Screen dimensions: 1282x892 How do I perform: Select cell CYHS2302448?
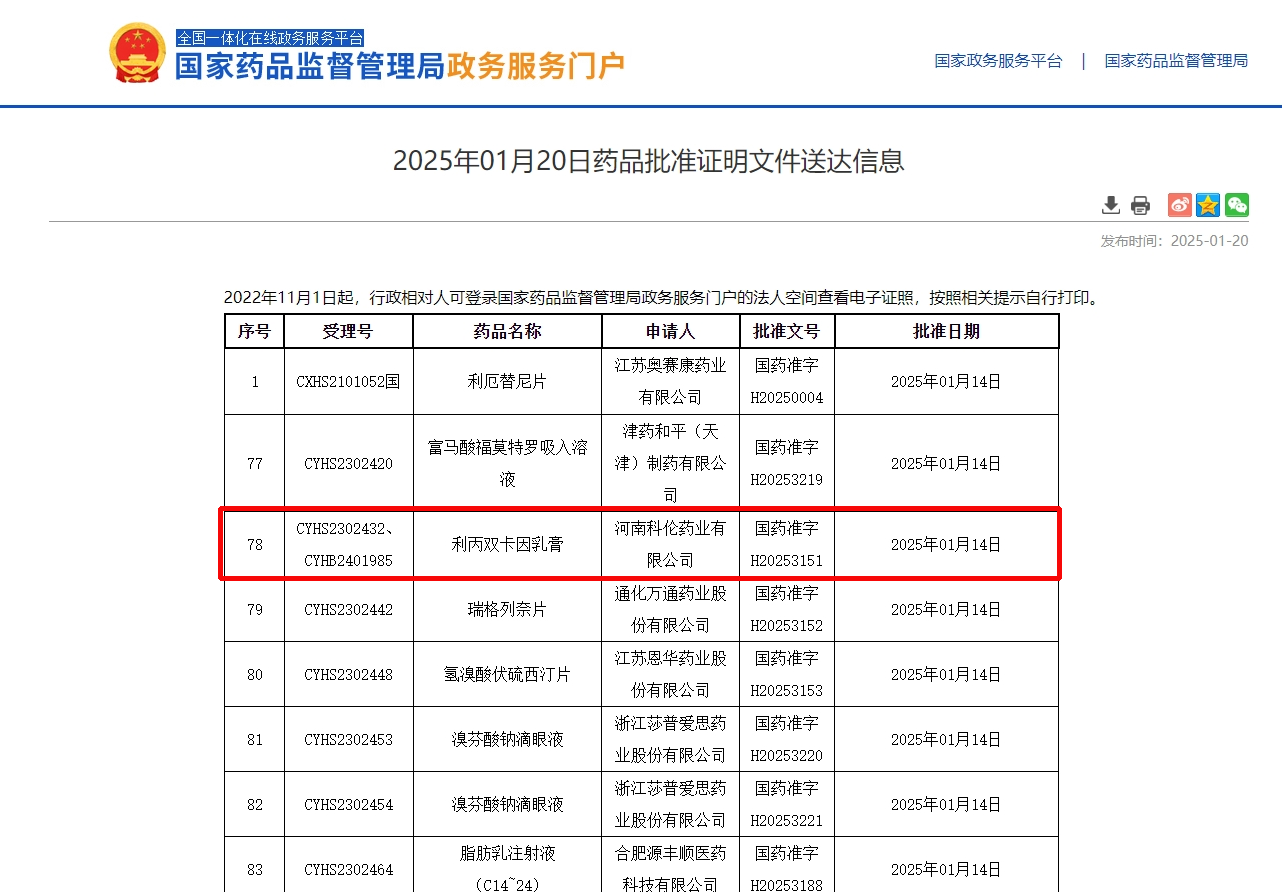348,675
